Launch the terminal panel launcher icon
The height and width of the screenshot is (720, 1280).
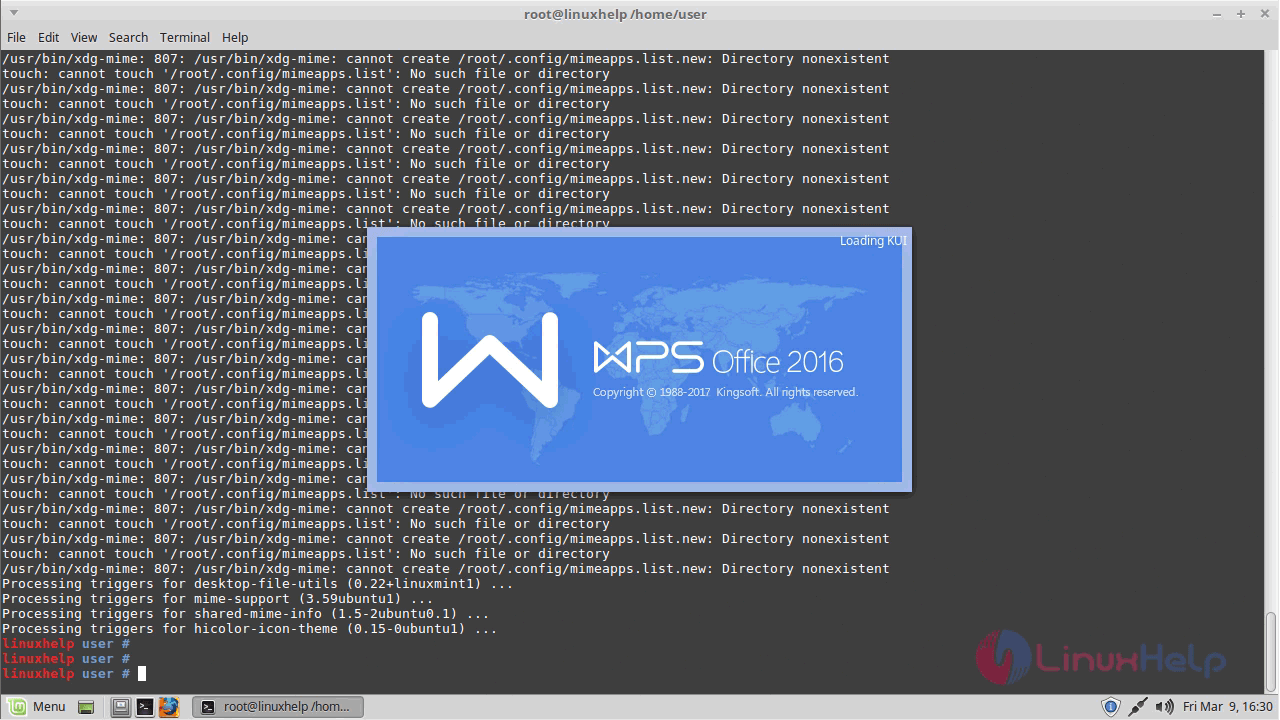coord(145,707)
